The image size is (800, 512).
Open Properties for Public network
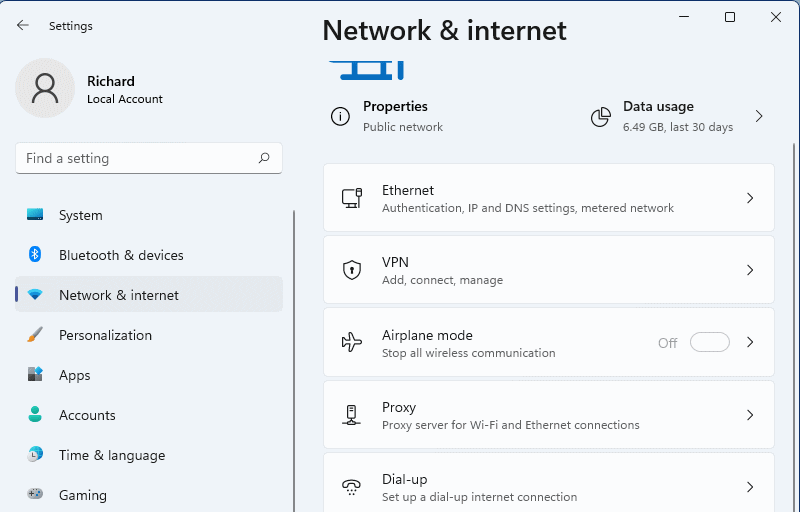(x=388, y=116)
